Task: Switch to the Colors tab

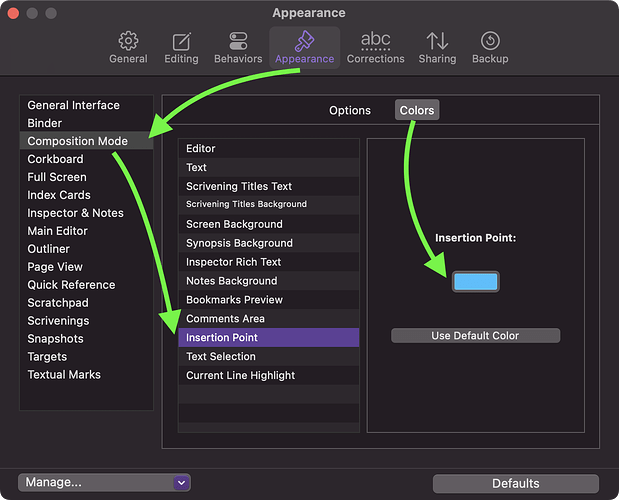Action: click(x=417, y=110)
